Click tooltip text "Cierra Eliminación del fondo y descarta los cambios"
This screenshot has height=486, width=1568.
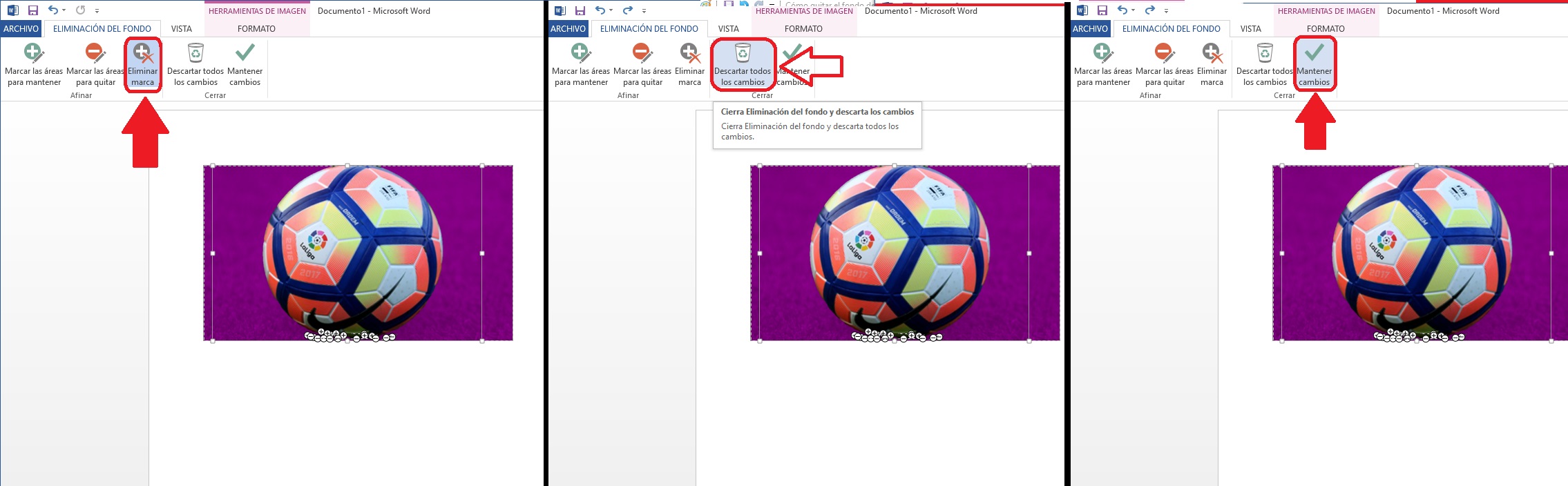[x=817, y=112]
